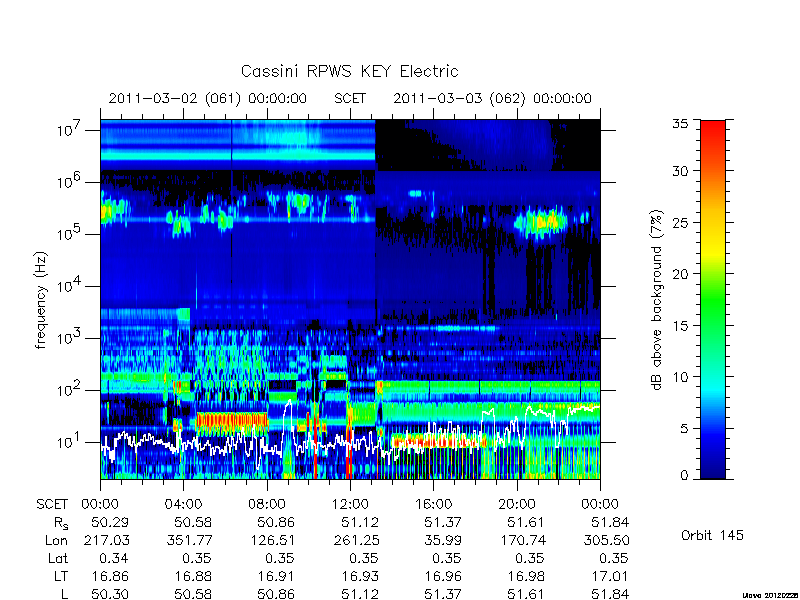Click LT value '16.96'

(x=443, y=577)
